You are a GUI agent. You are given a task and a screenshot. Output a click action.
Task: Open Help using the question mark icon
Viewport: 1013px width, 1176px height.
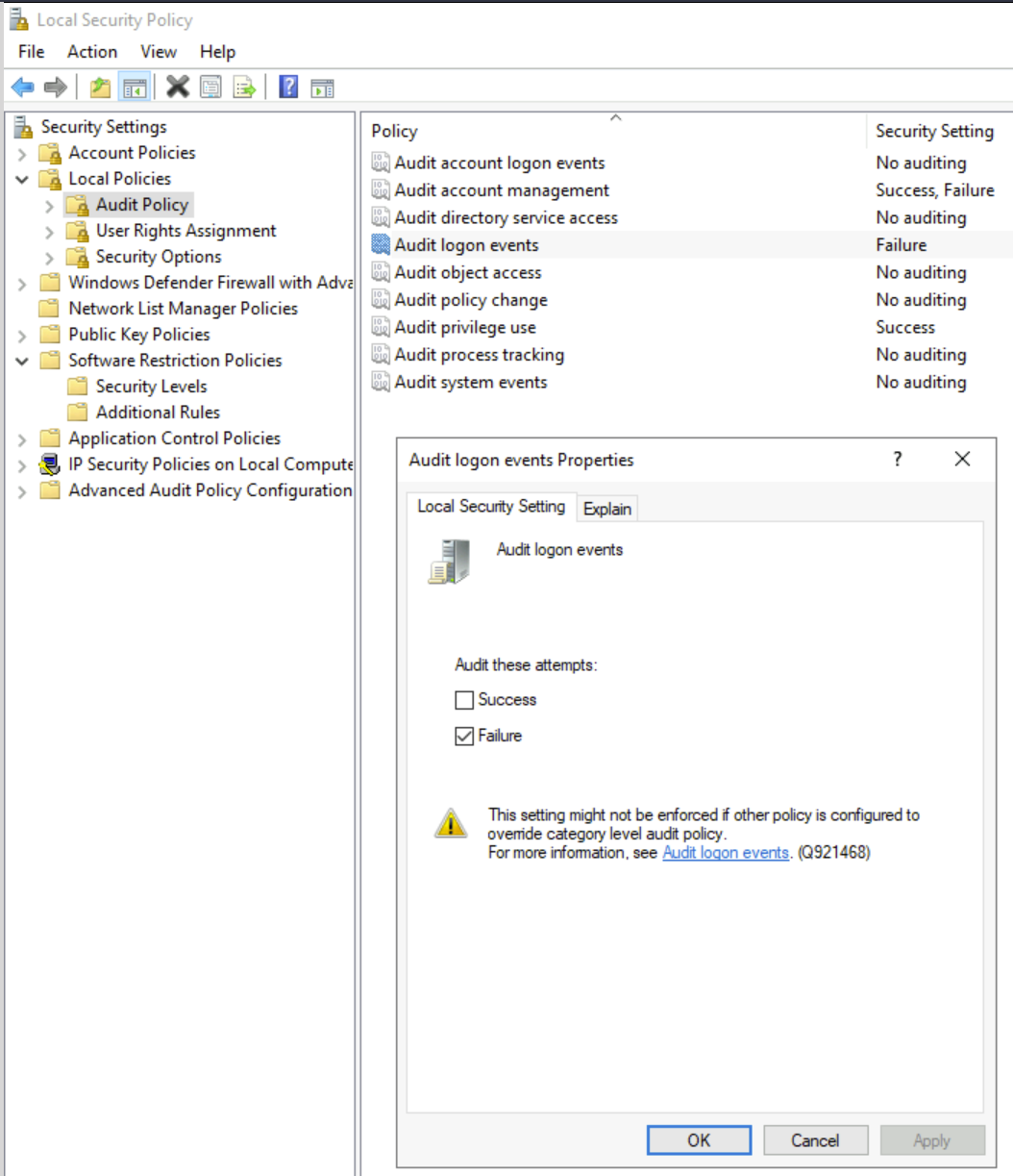point(286,88)
